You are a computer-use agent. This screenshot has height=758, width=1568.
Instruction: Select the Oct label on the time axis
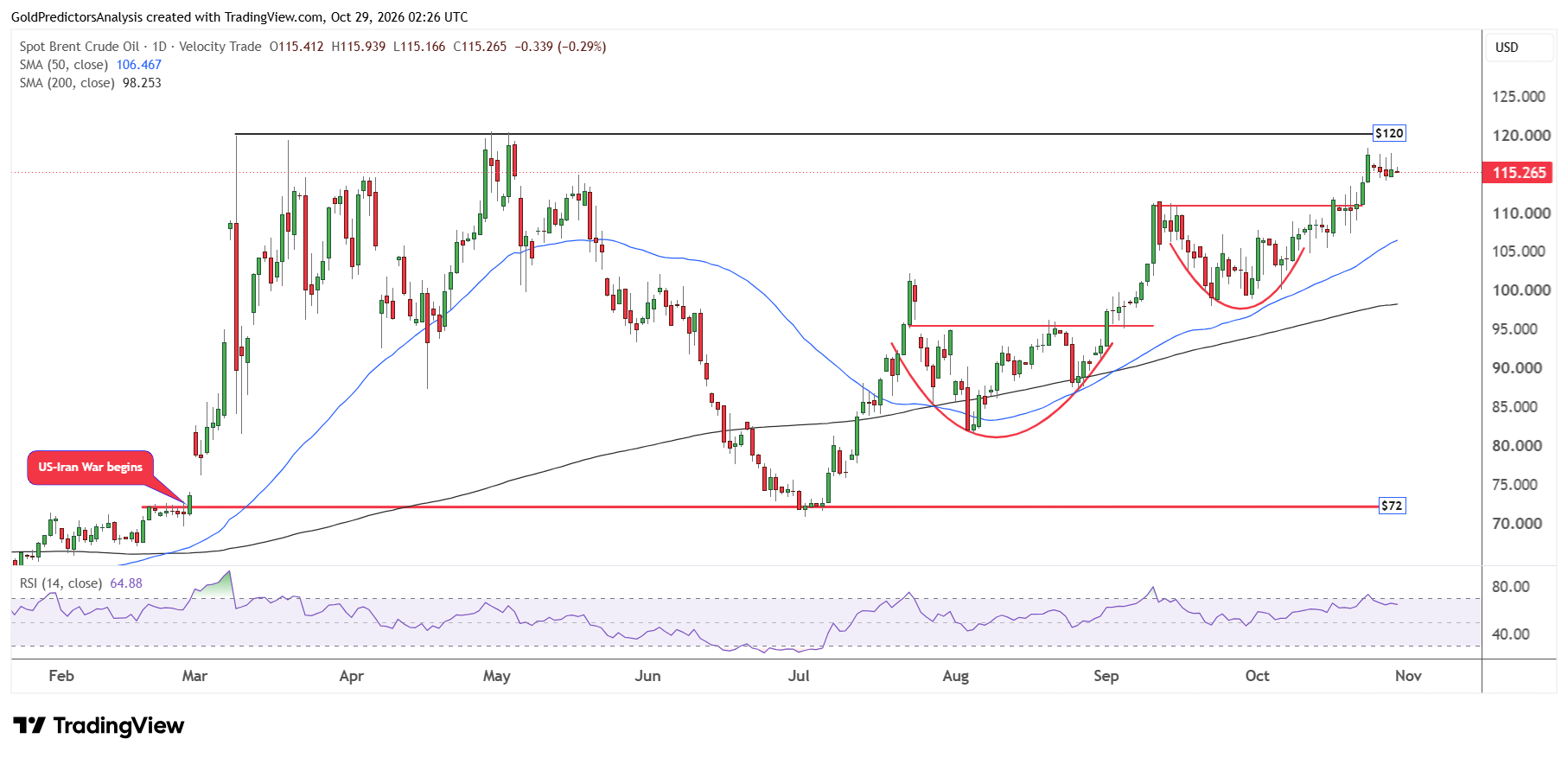[x=1258, y=676]
